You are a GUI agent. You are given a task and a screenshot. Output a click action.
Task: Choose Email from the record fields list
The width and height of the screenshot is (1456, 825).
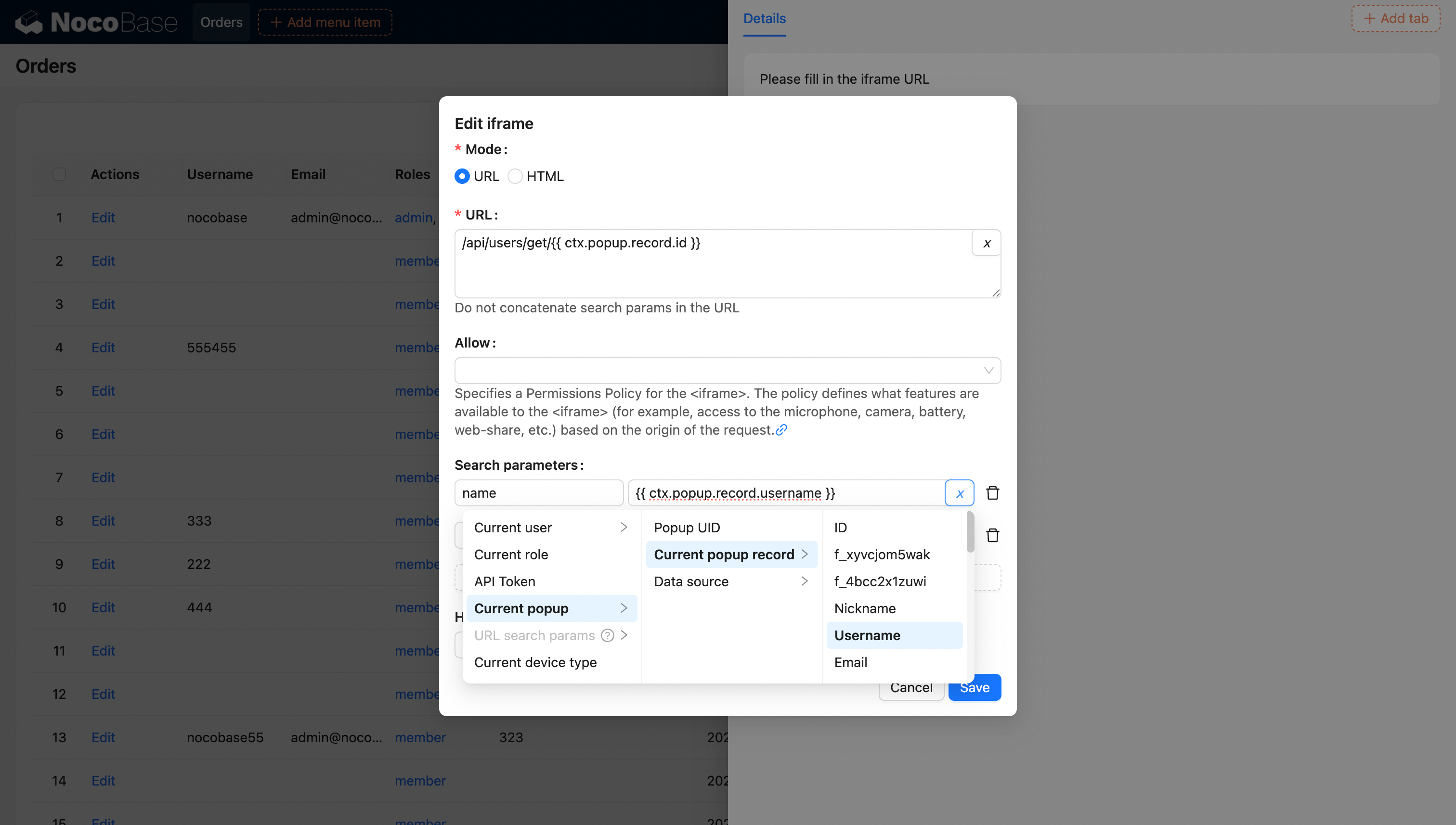tap(850, 662)
